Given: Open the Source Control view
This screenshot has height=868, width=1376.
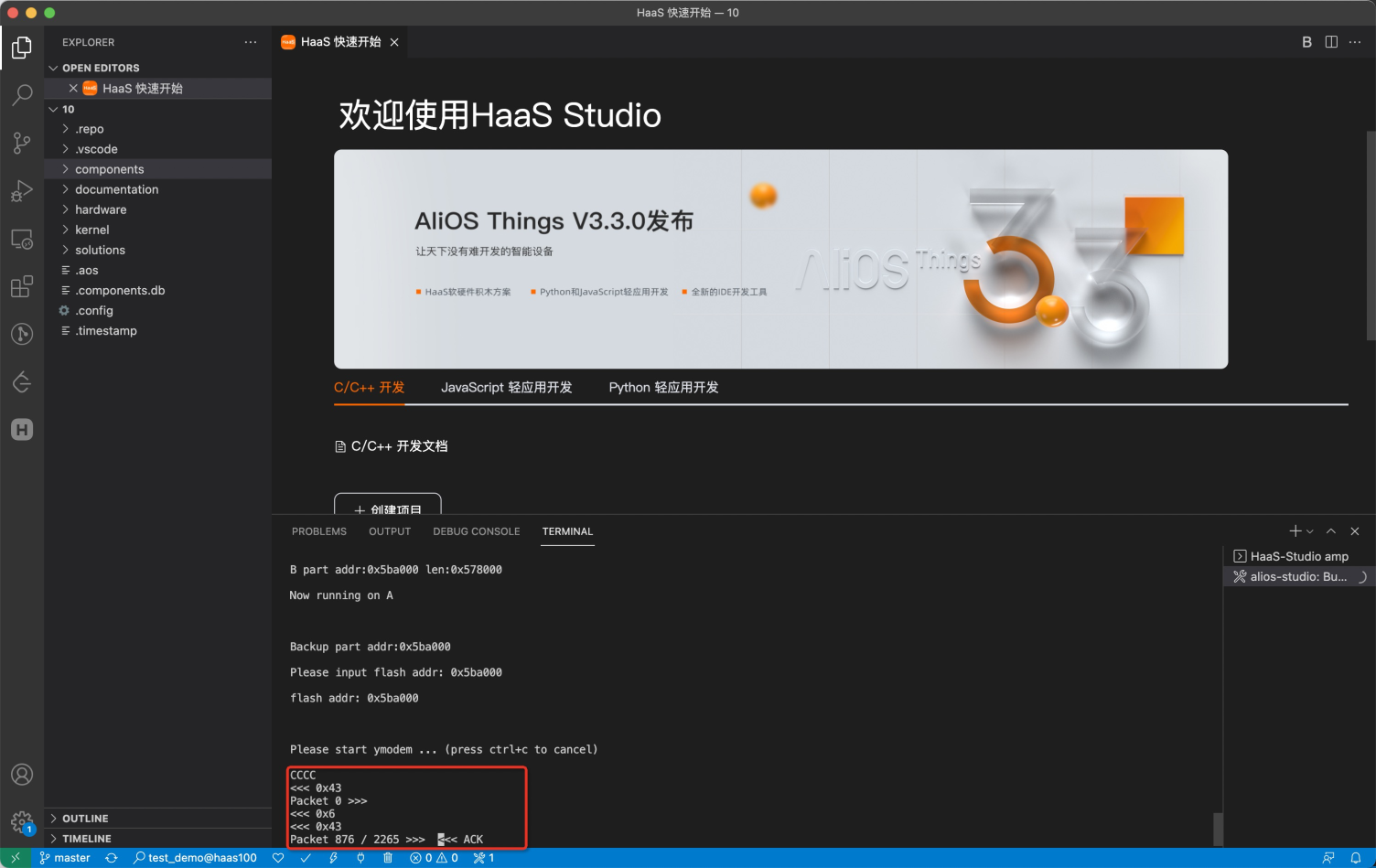Looking at the screenshot, I should coord(22,143).
